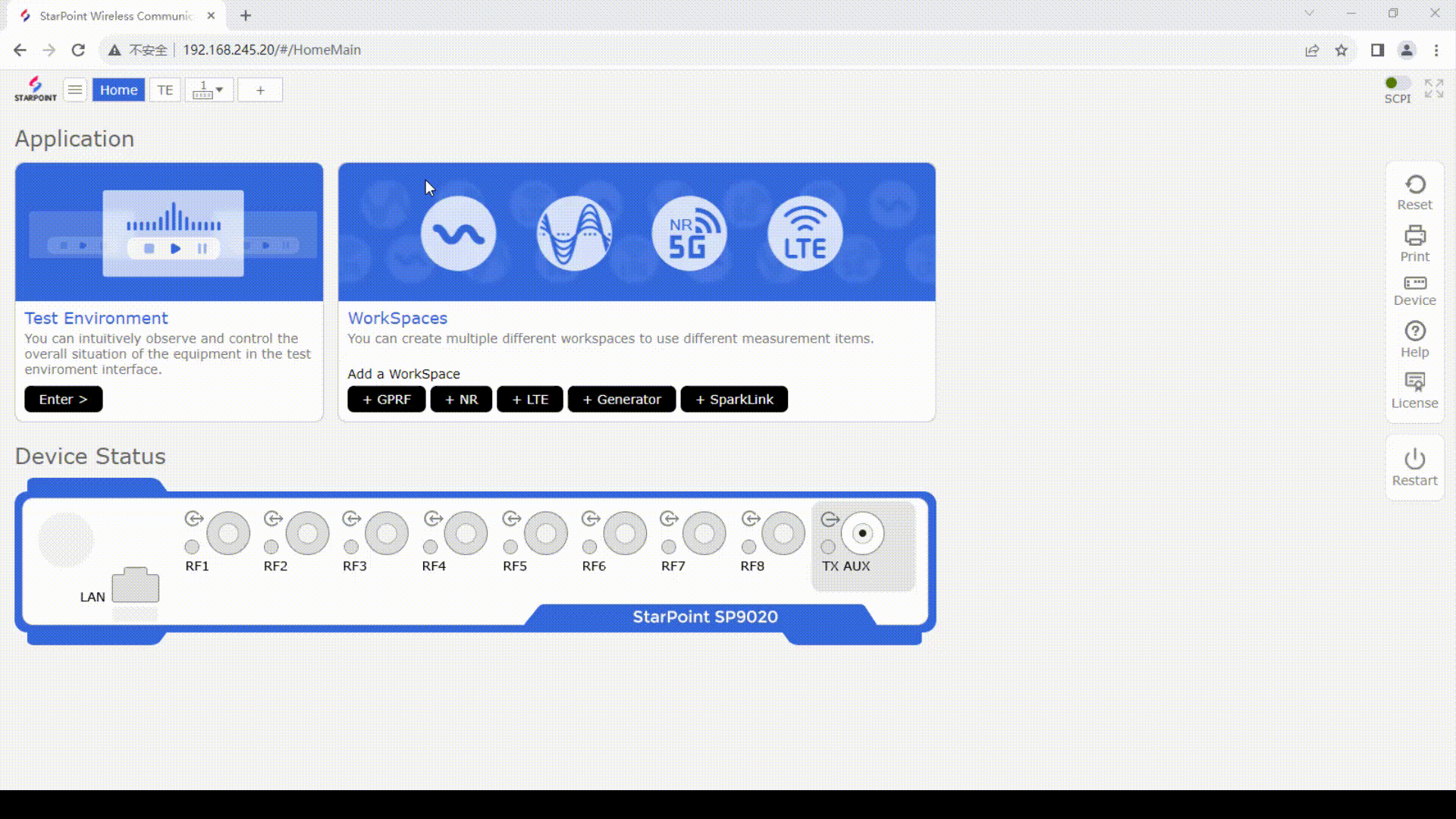This screenshot has height=819, width=1456.
Task: Add an NR workspace
Action: [x=461, y=399]
